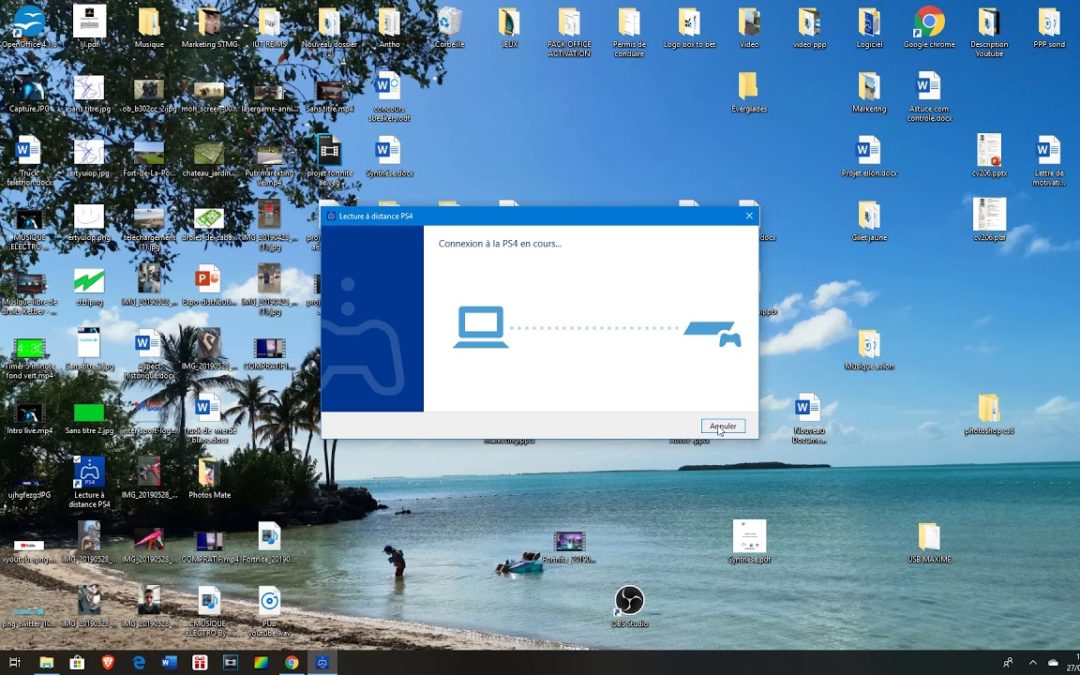Open the Windows Start menu
This screenshot has height=675, width=1080.
[4, 663]
